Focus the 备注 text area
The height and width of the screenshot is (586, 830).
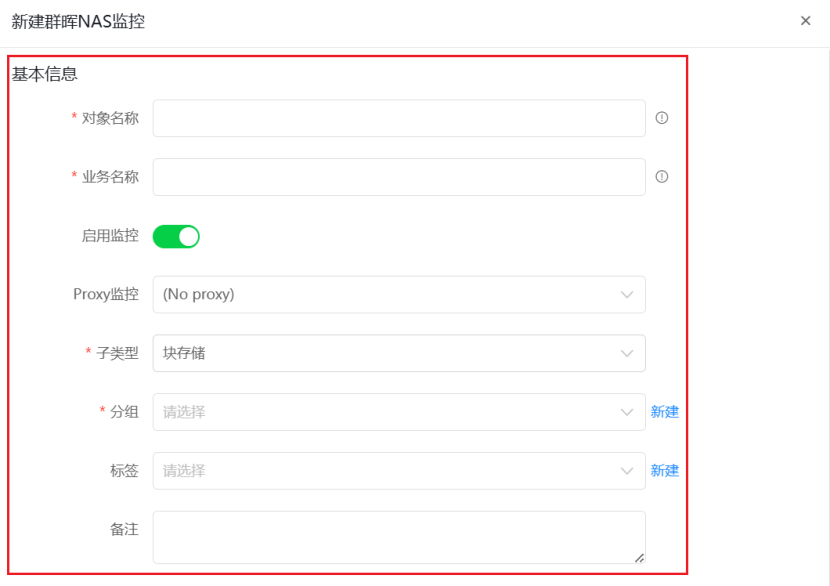point(399,537)
